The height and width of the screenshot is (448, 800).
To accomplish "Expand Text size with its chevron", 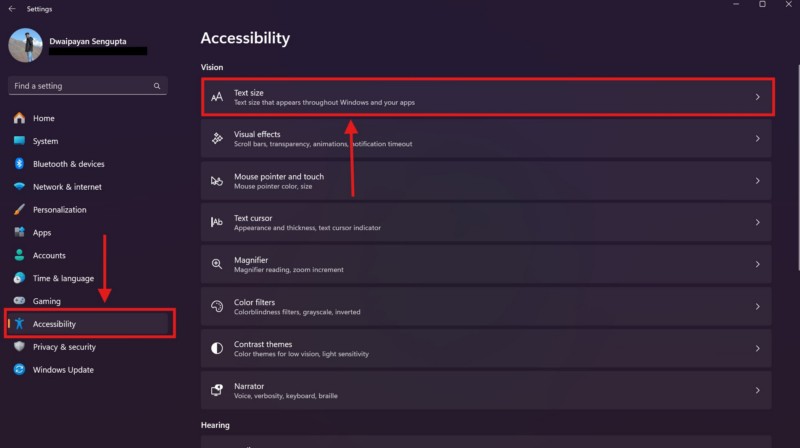I will click(758, 97).
